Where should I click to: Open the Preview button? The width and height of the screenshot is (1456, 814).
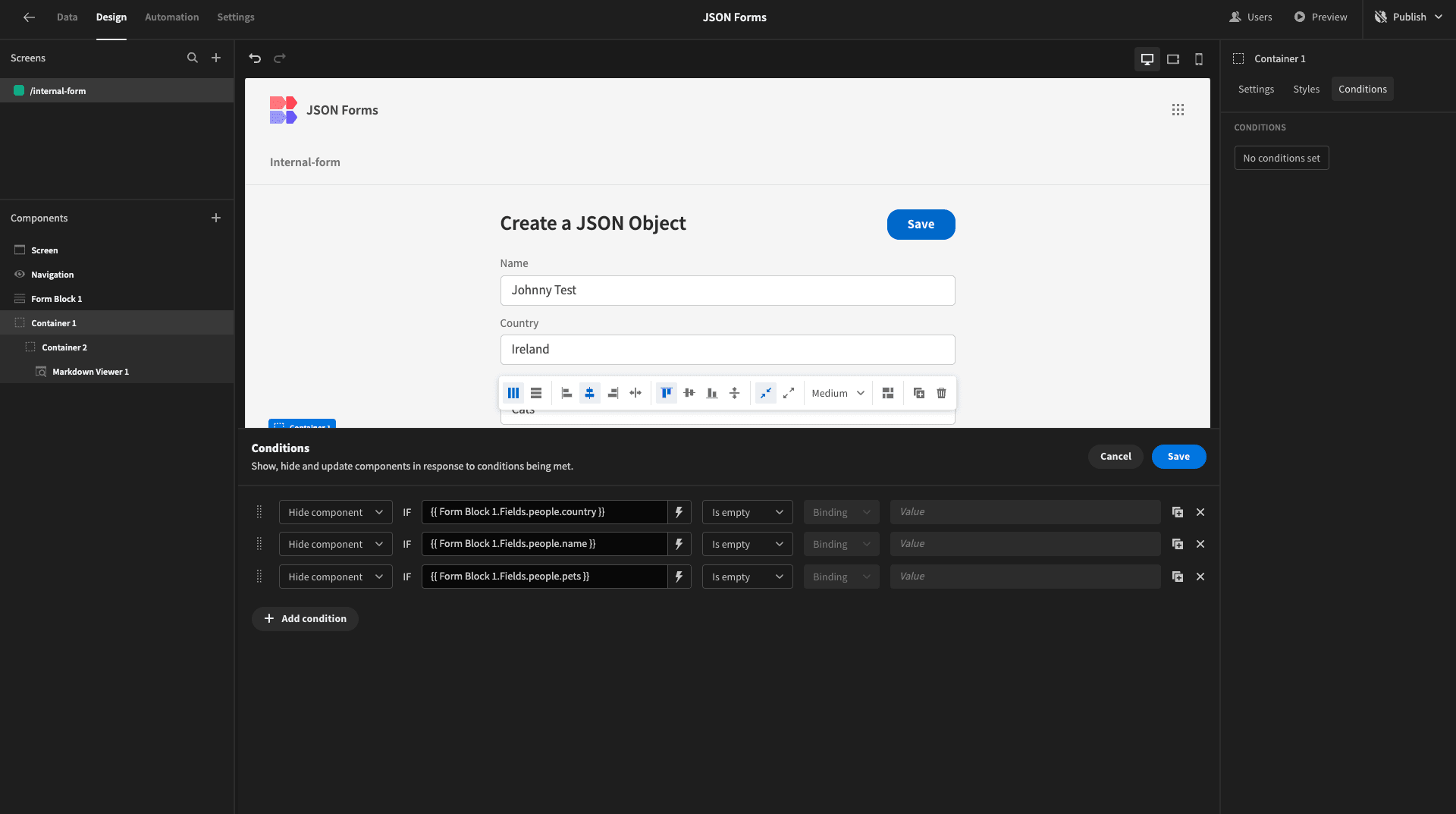[1320, 17]
